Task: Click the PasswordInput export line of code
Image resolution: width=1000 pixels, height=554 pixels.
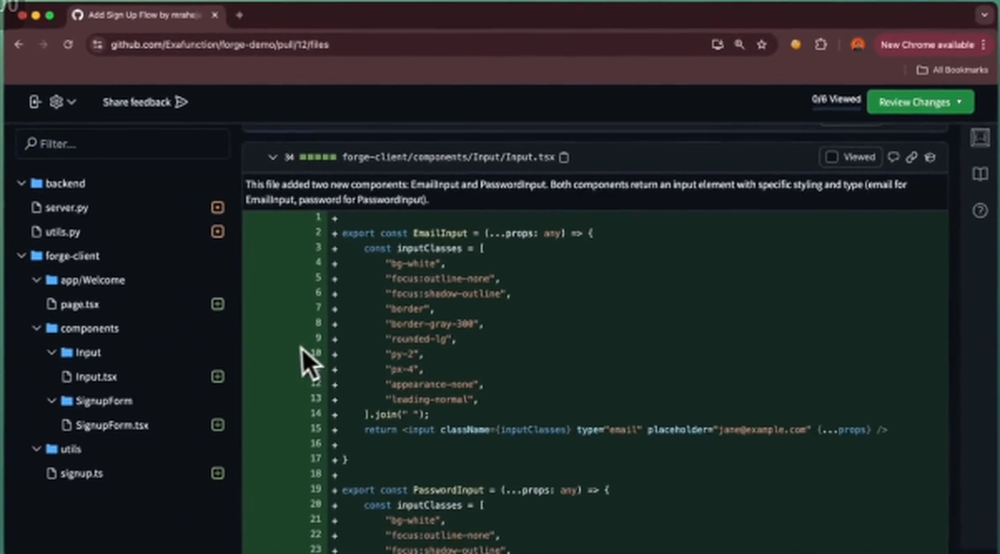Action: point(475,490)
